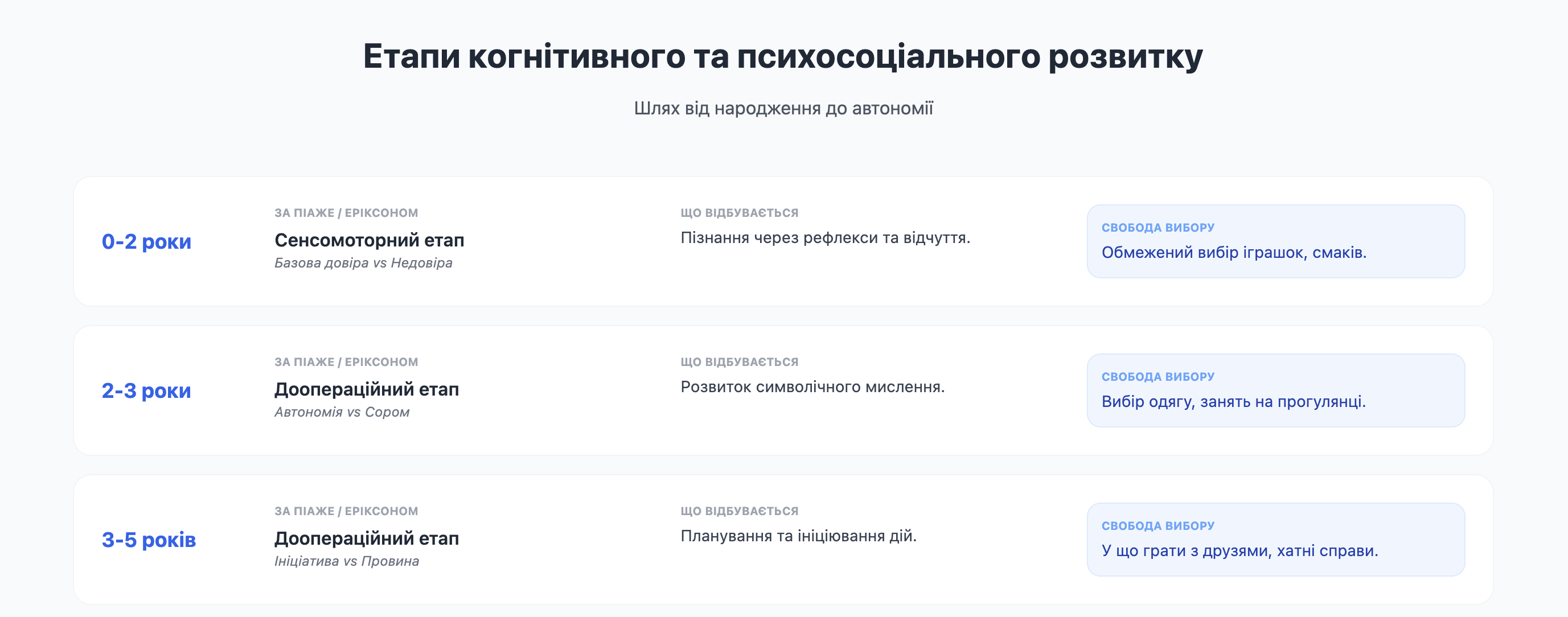Click the italic text "Ініціатива vs Провина"
Screen dimensions: 1568x617
[346, 561]
